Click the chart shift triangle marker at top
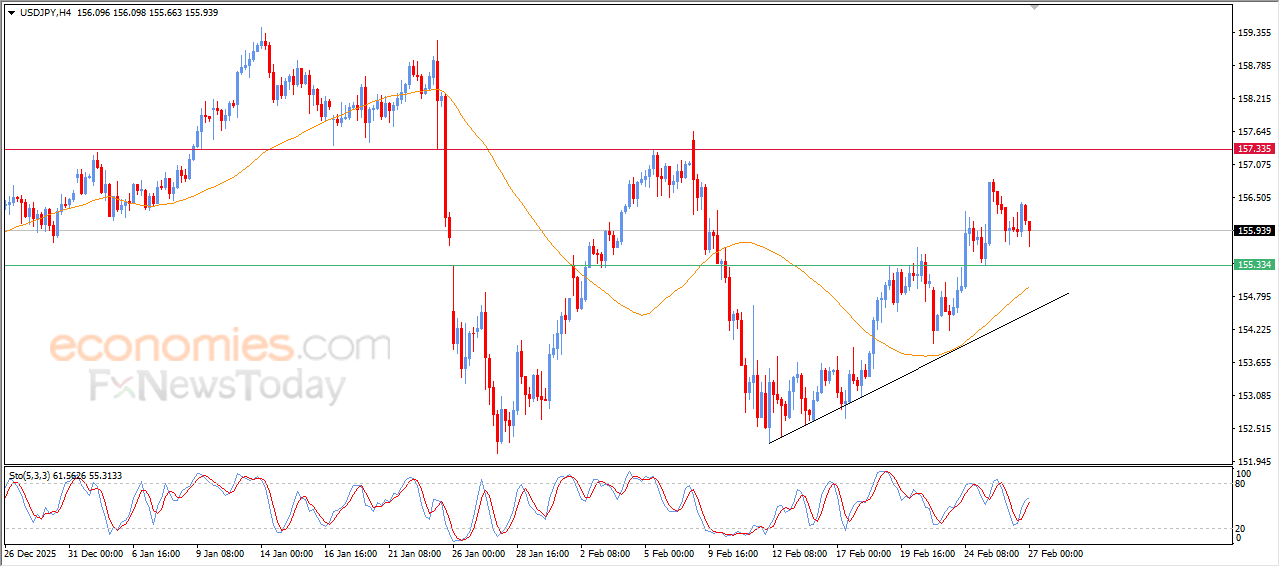 coord(1034,7)
